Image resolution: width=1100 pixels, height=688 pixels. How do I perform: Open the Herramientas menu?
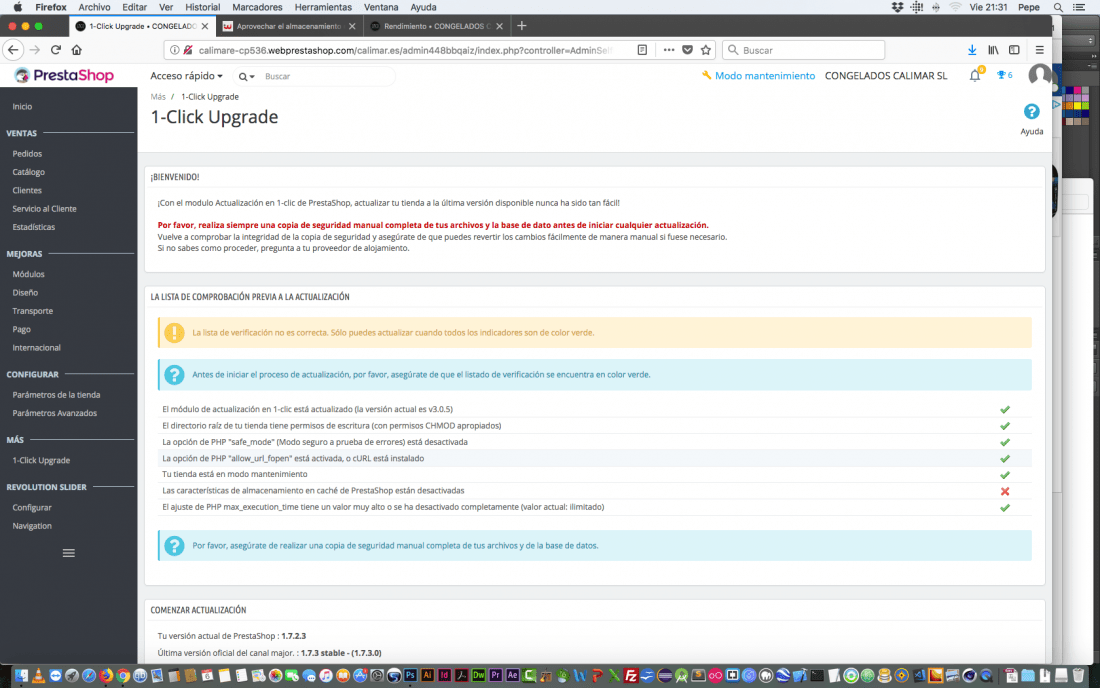(x=323, y=7)
